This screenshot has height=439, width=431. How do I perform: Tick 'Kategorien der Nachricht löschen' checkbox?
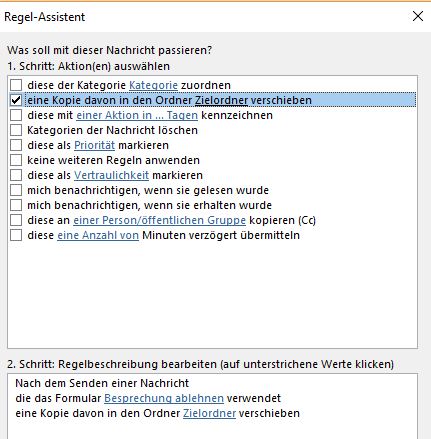(16, 130)
